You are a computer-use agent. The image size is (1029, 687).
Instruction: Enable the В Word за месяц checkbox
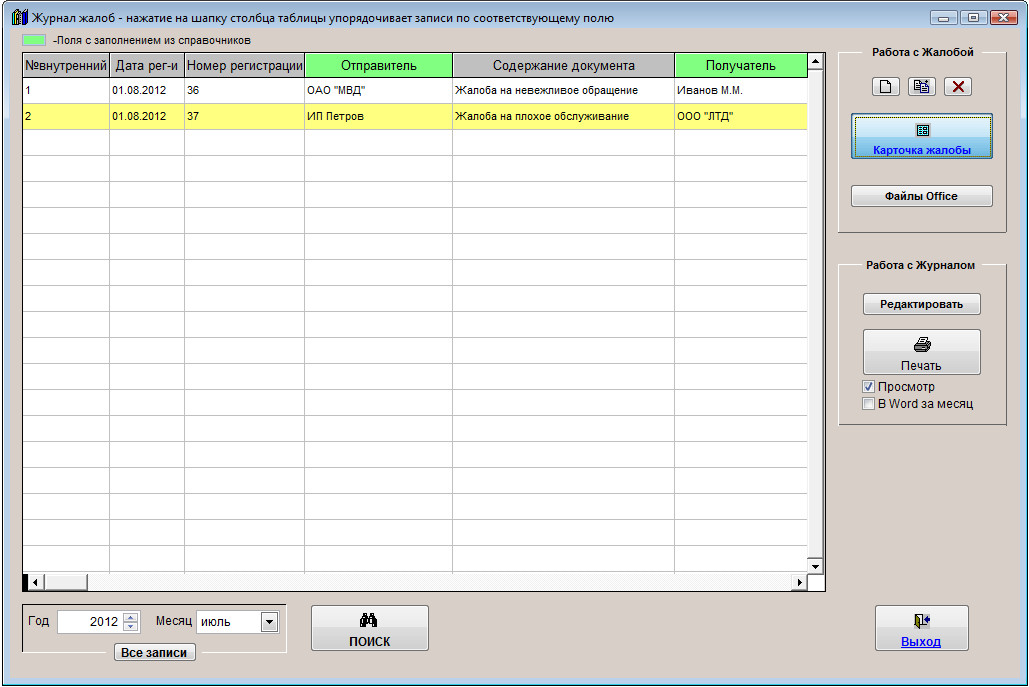(x=868, y=404)
